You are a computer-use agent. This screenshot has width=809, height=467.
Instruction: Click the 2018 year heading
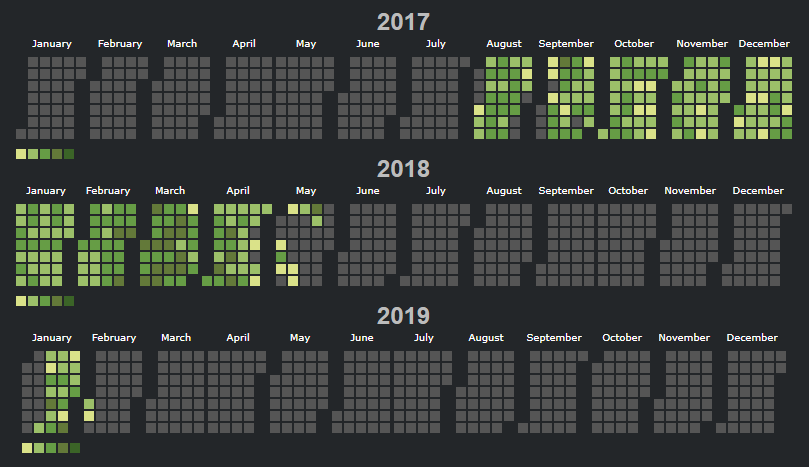403,169
